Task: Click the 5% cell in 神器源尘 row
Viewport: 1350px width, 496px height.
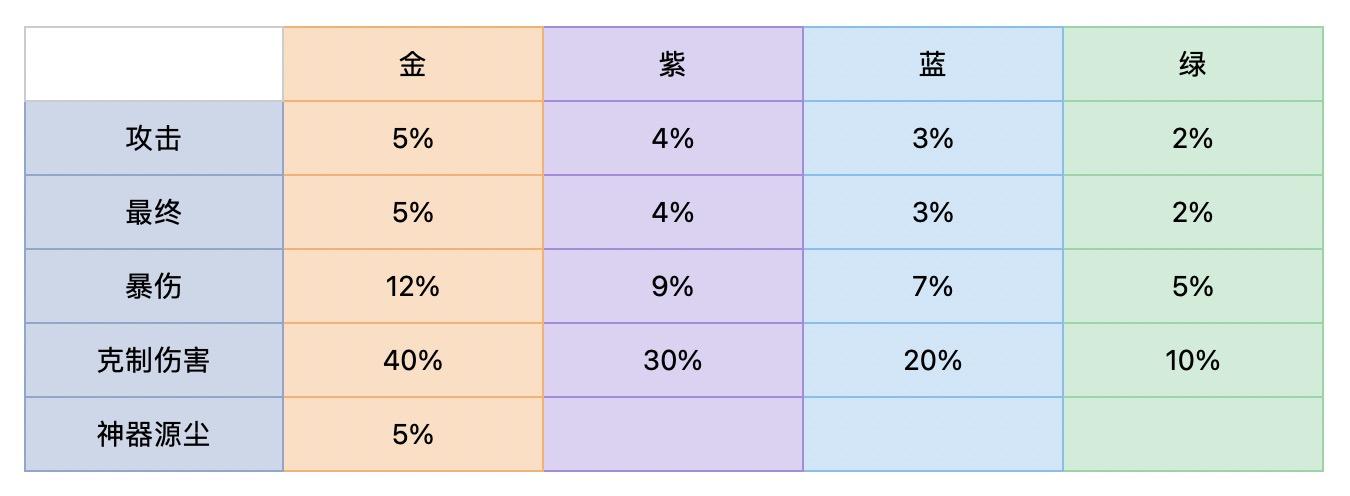Action: click(413, 434)
